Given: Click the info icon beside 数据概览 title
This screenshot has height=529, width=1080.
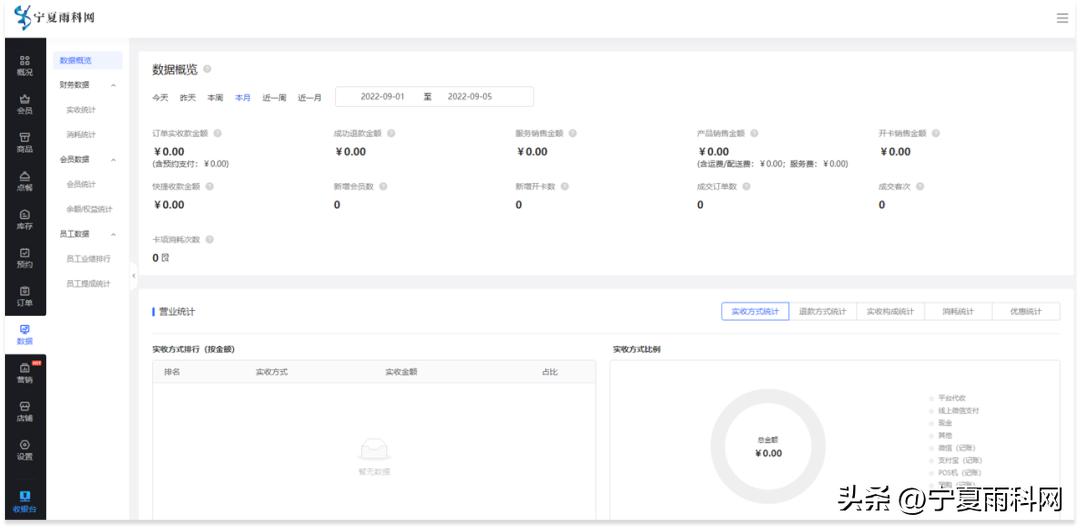Looking at the screenshot, I should [207, 70].
